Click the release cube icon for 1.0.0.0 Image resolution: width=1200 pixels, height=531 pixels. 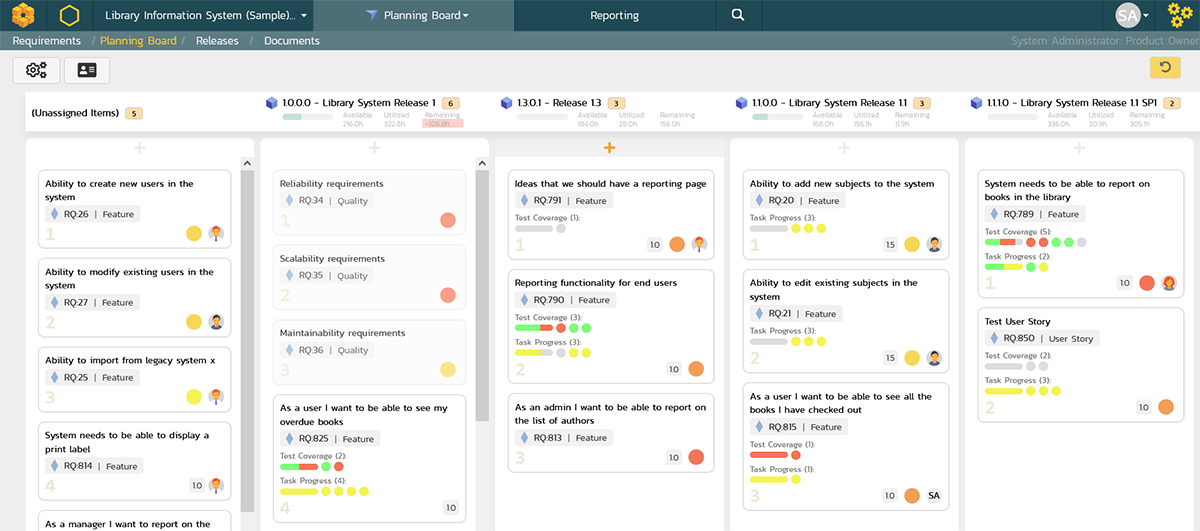coord(271,103)
